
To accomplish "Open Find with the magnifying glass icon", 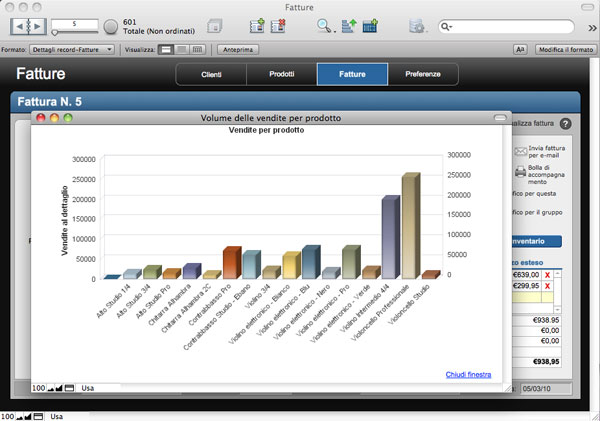I will point(323,26).
